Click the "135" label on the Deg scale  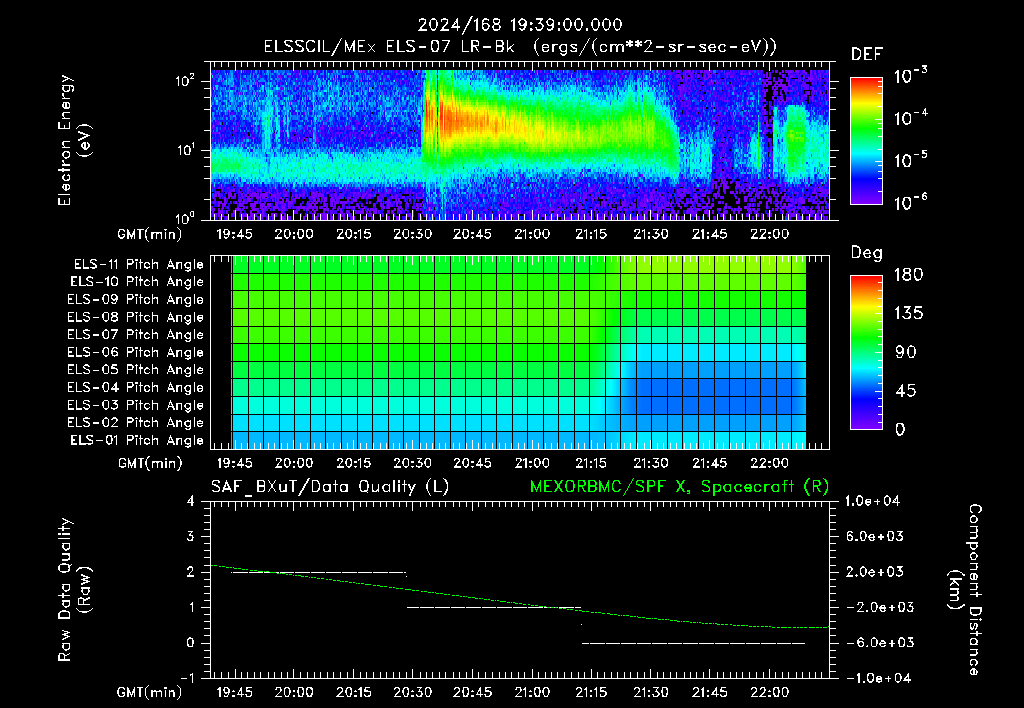908,314
